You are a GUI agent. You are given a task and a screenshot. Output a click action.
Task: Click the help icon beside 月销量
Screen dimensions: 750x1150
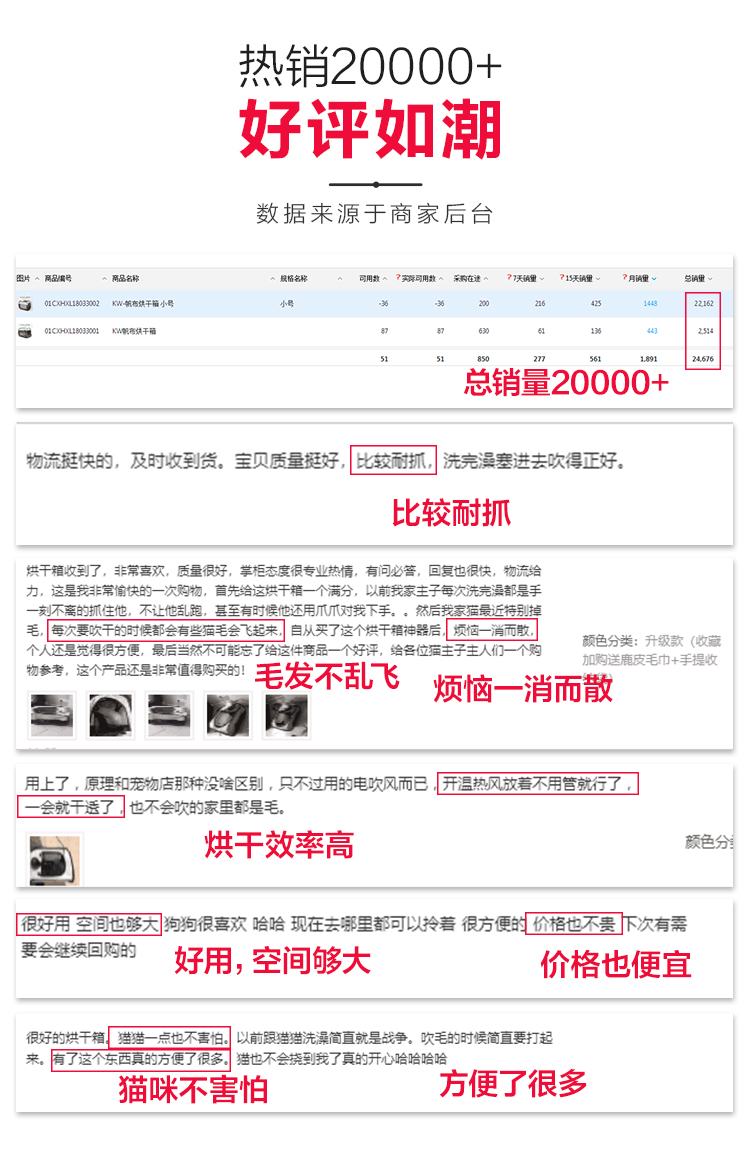coord(625,277)
